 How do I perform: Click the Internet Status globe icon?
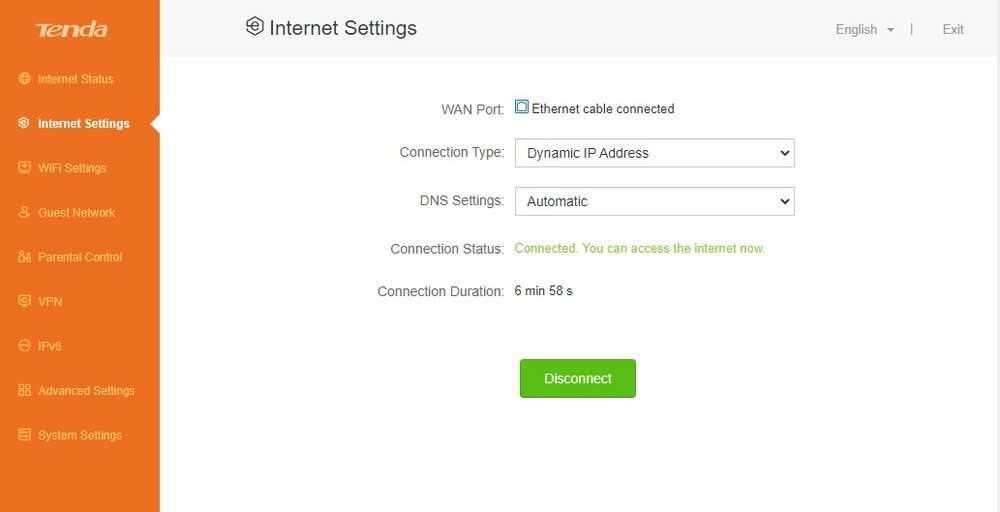pos(25,79)
